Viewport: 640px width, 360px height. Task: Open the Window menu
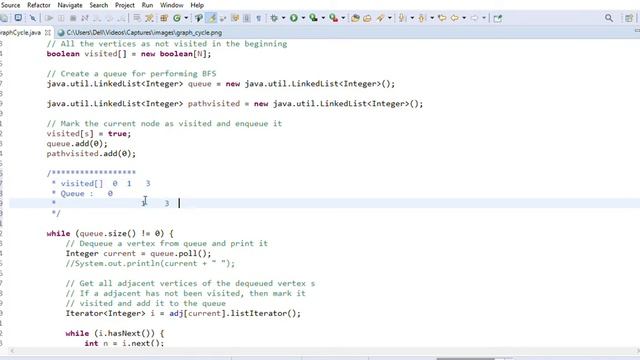coord(171,5)
